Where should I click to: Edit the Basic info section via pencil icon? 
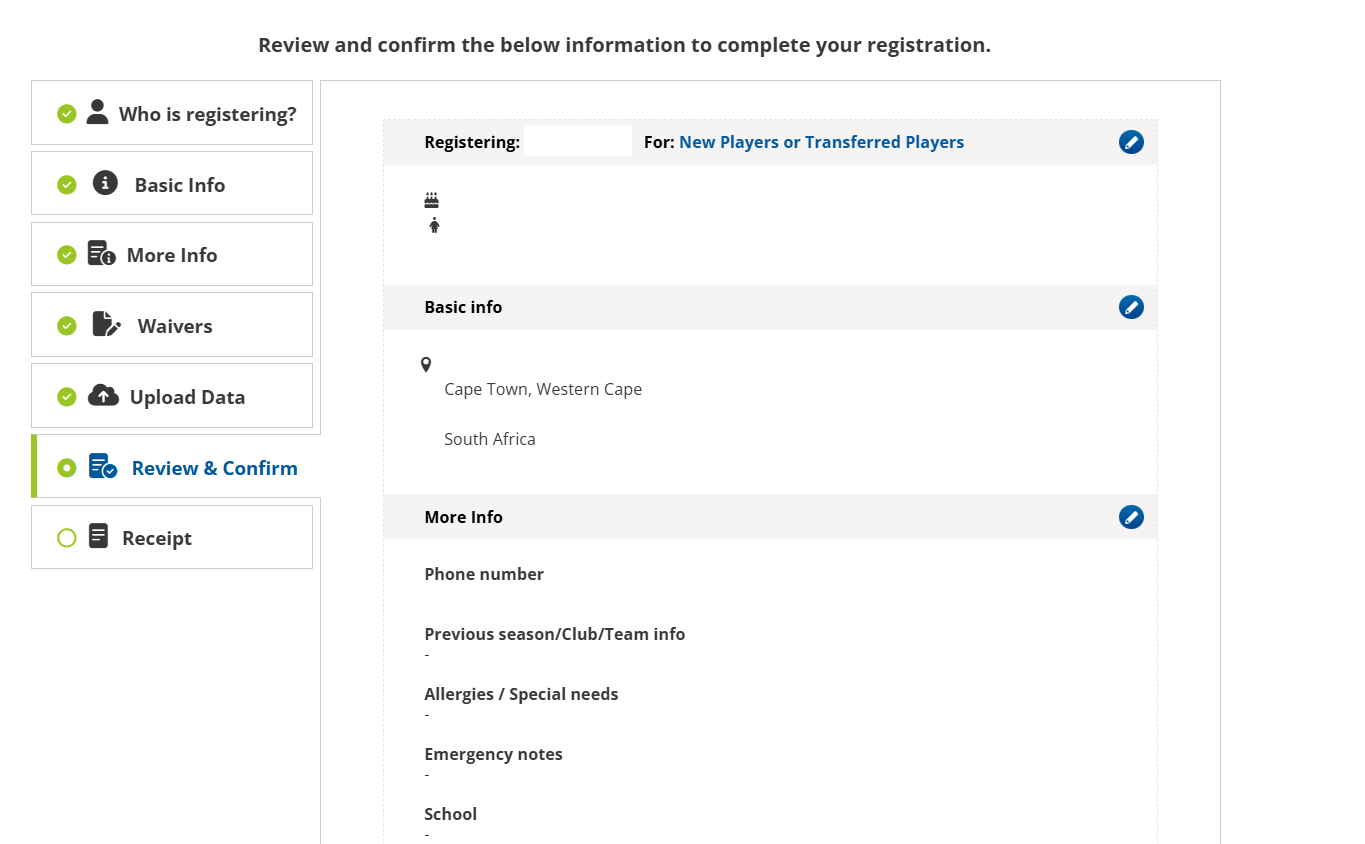(1131, 307)
